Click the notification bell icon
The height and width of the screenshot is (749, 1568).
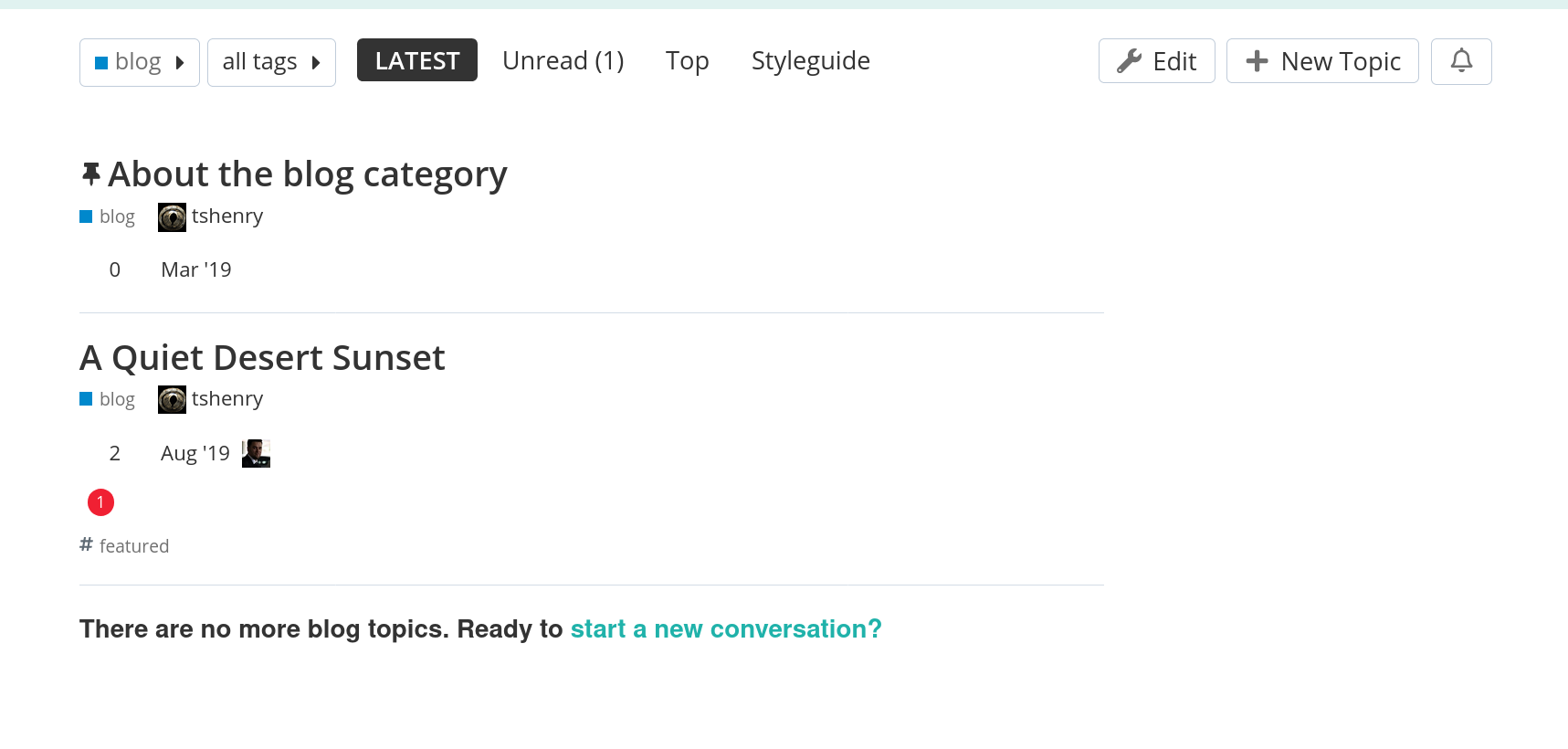click(x=1461, y=61)
